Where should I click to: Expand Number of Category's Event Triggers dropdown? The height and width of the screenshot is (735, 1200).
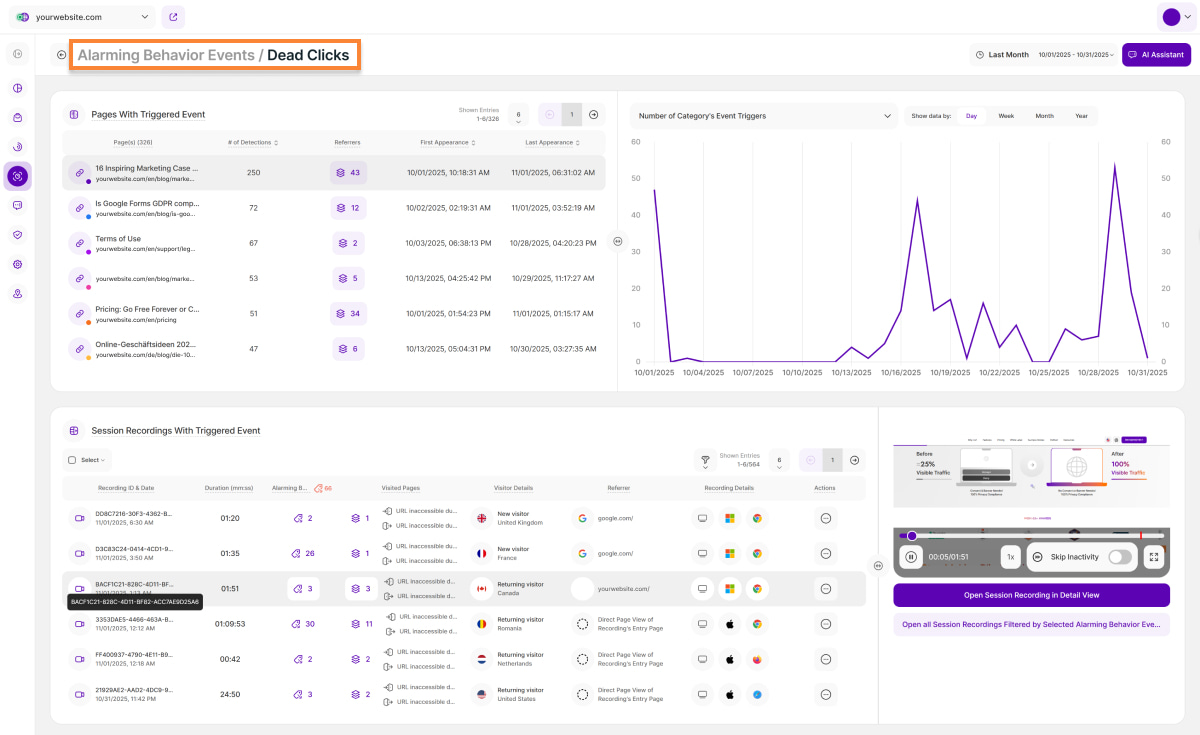[x=764, y=116]
